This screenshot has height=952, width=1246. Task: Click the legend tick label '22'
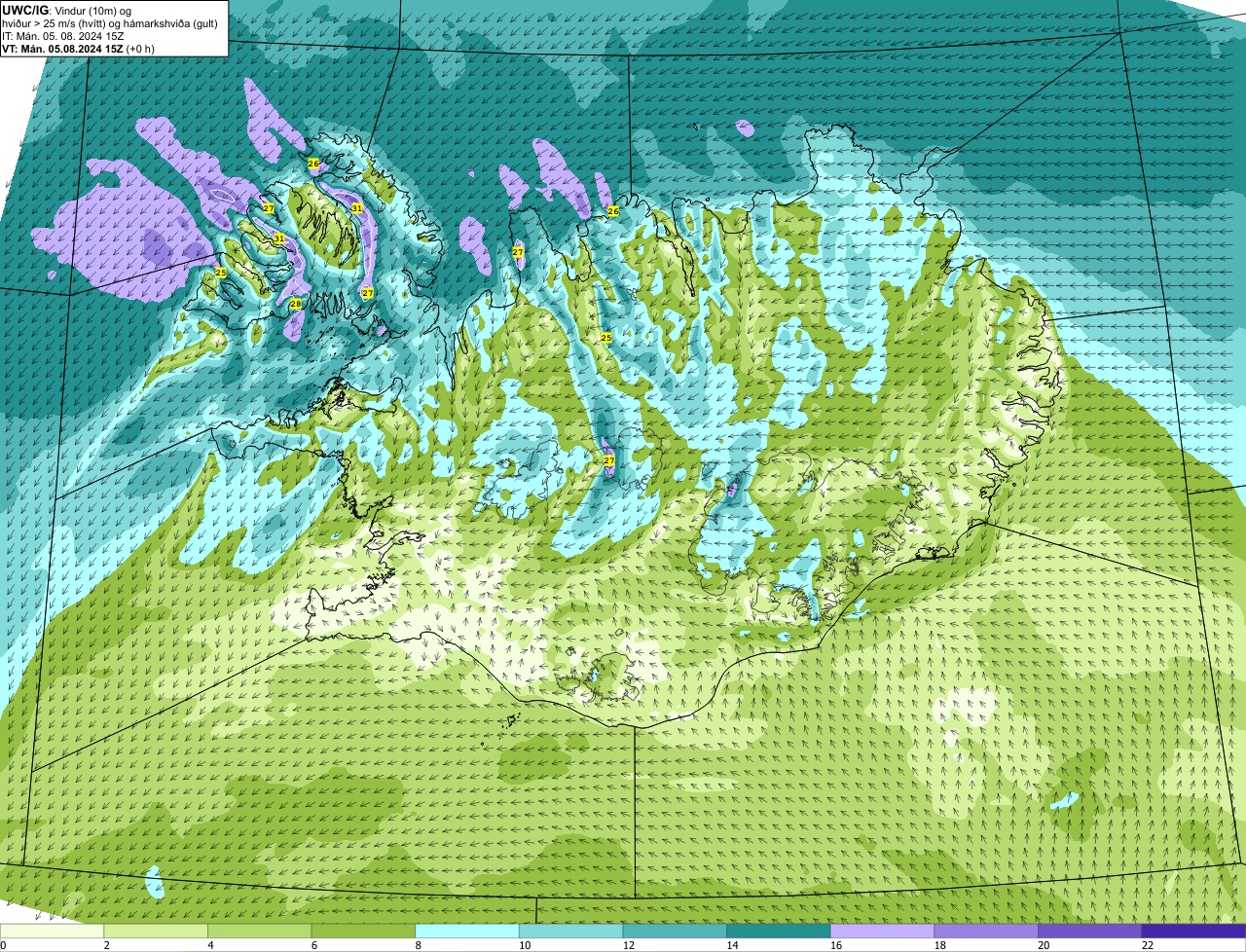[1148, 945]
